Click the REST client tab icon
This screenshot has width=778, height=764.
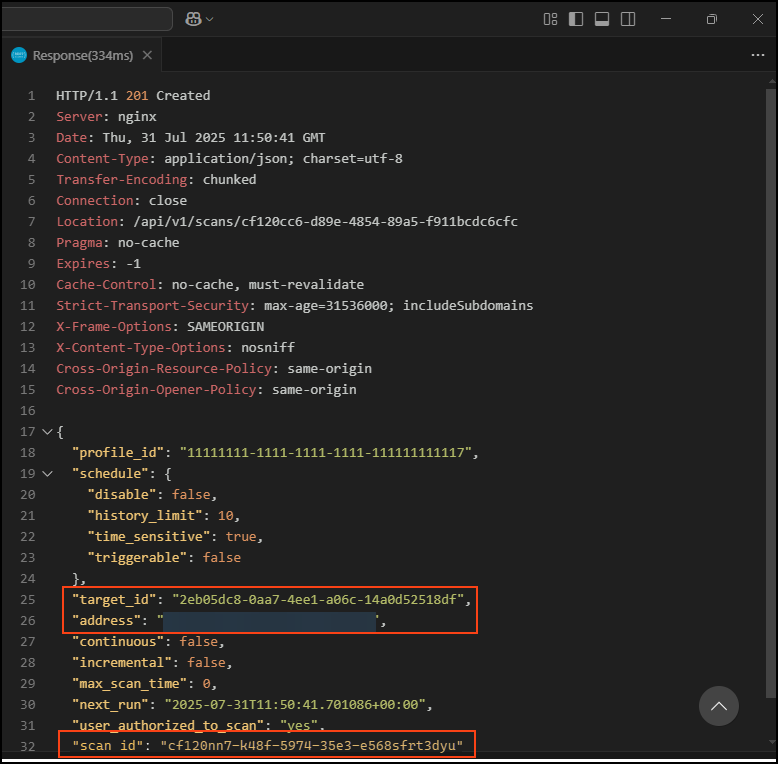(19, 56)
